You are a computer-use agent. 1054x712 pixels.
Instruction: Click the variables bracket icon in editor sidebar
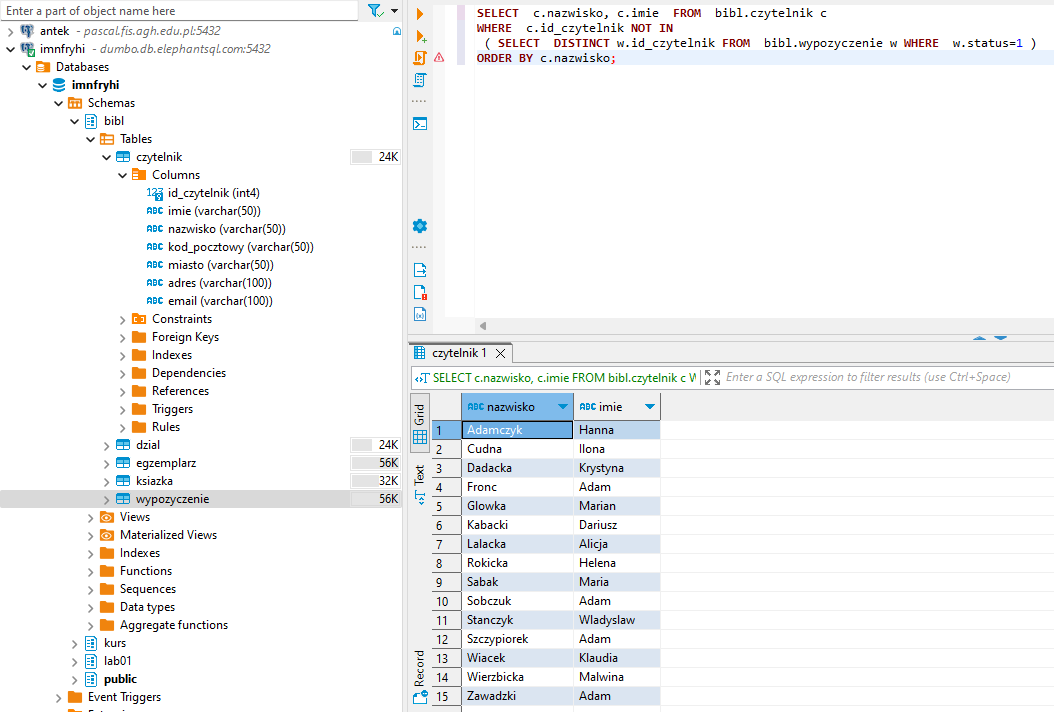[420, 315]
